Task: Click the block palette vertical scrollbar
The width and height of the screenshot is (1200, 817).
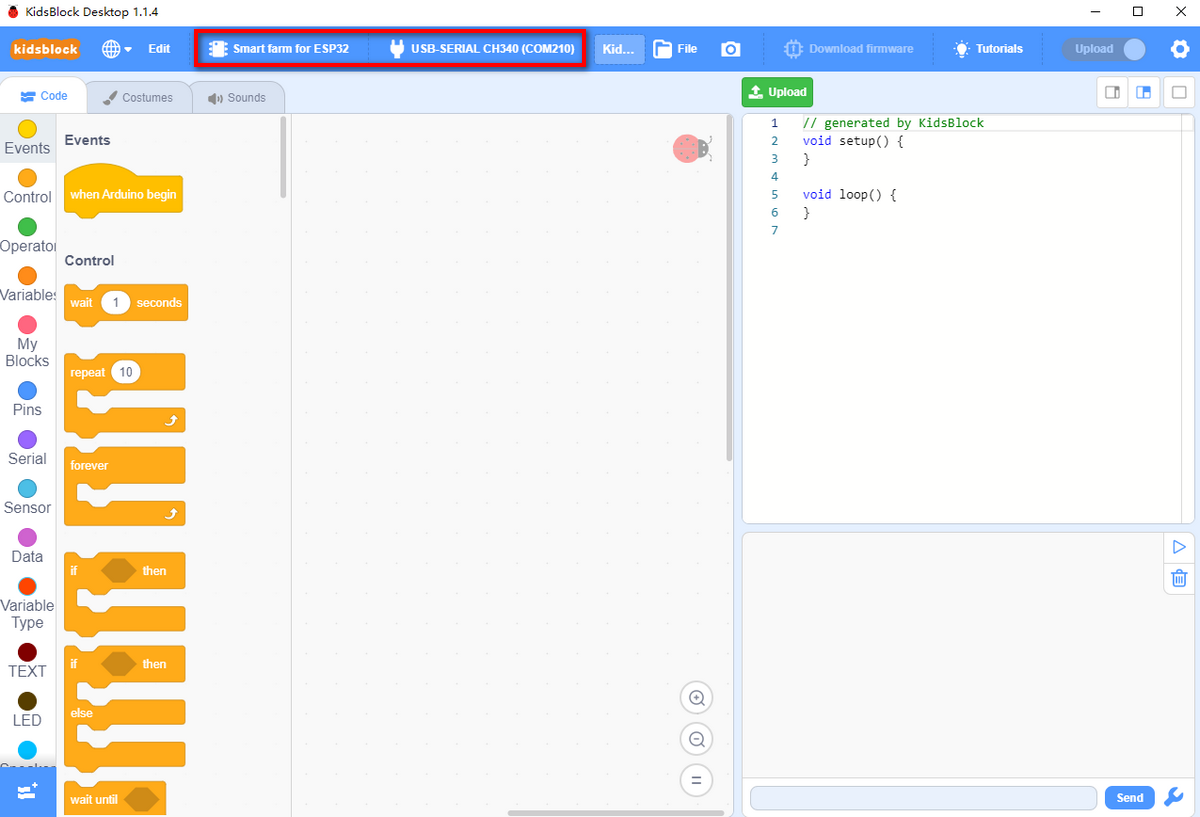Action: tap(284, 158)
